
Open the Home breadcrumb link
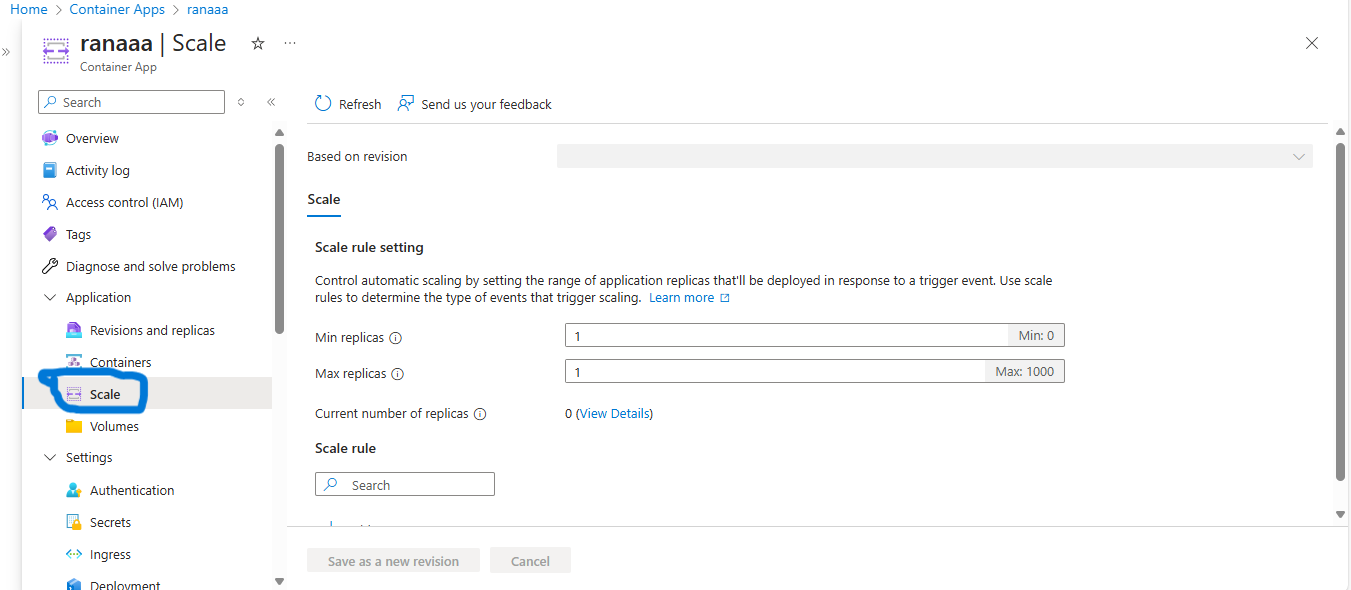coord(29,9)
